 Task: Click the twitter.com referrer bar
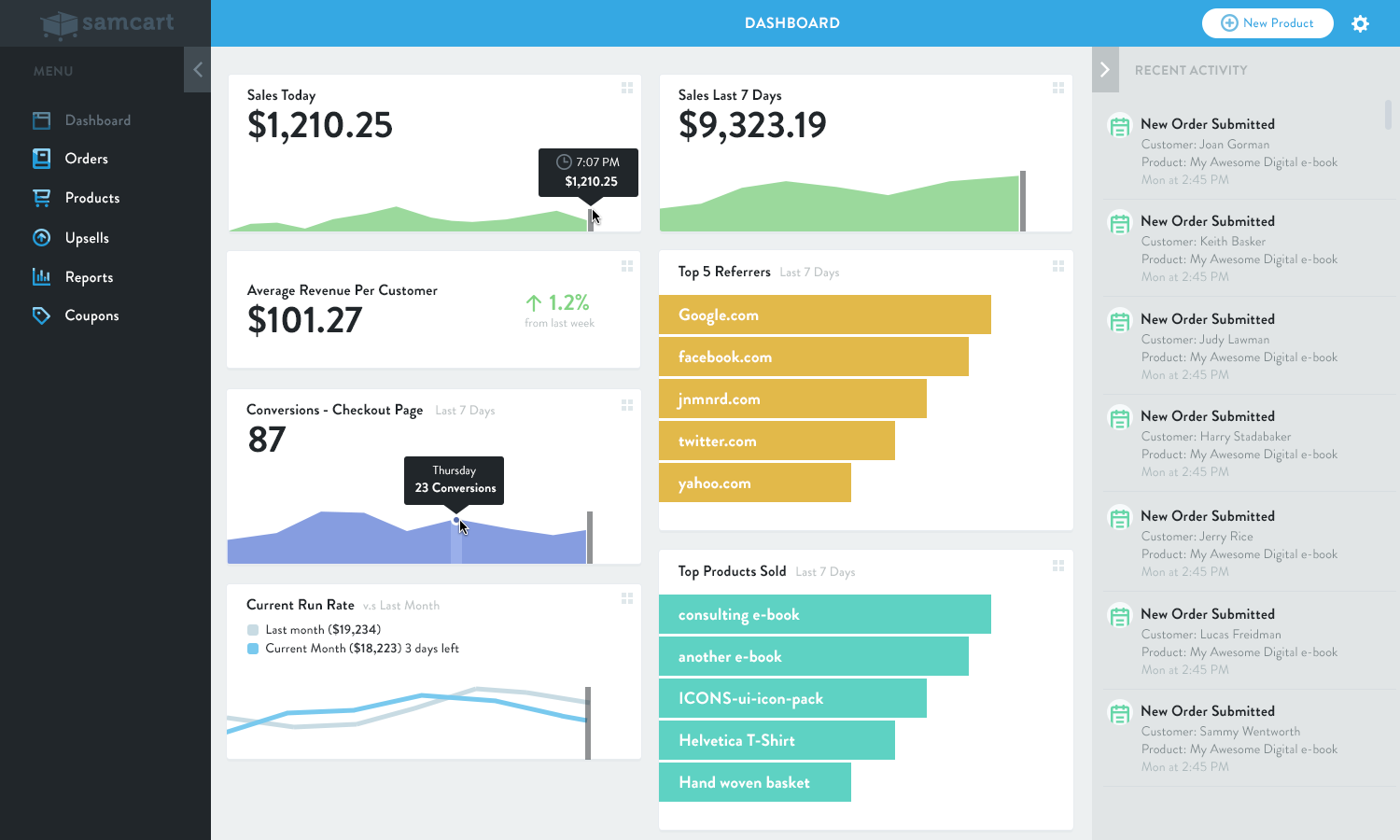pos(777,441)
